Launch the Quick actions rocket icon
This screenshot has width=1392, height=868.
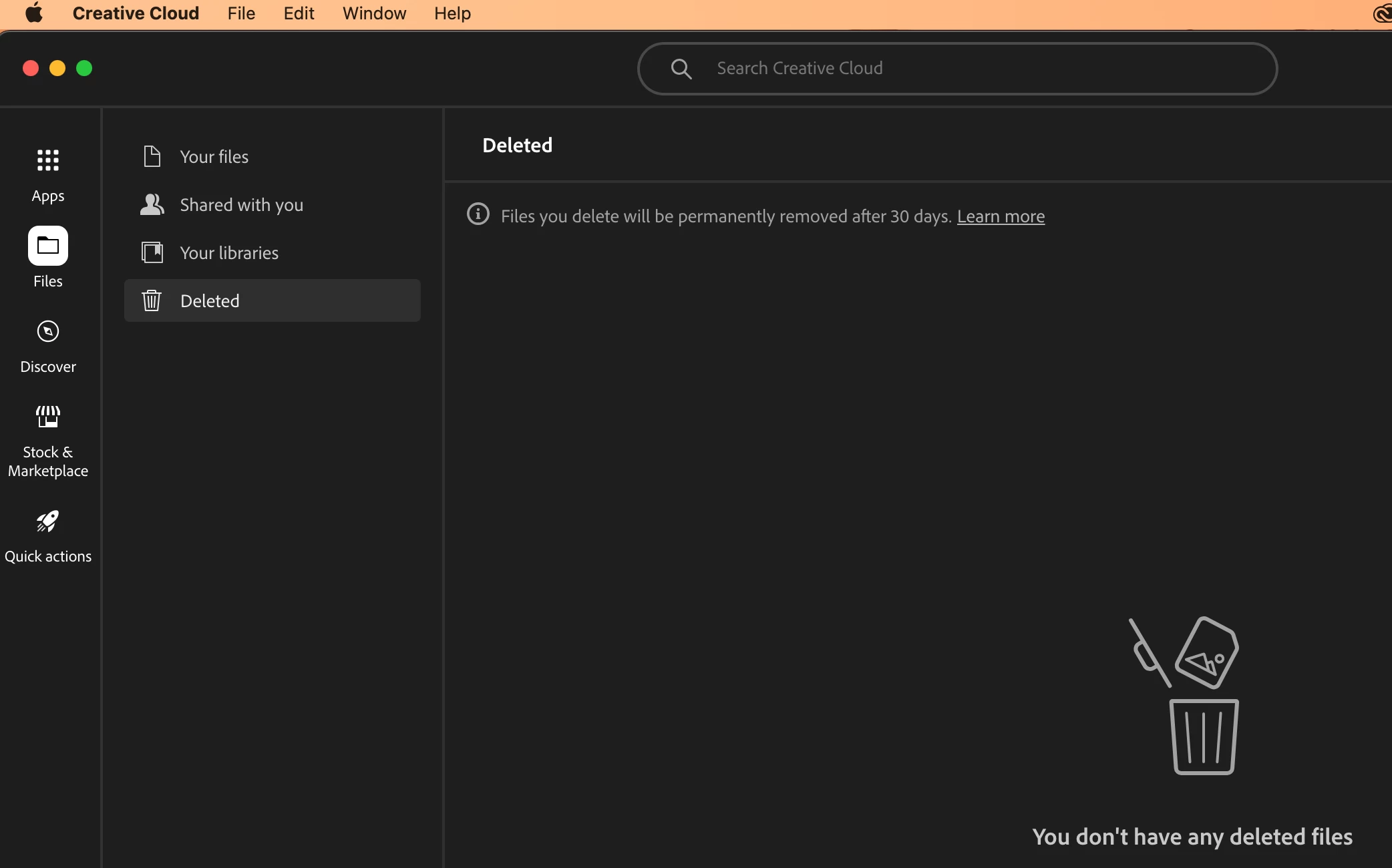point(47,521)
